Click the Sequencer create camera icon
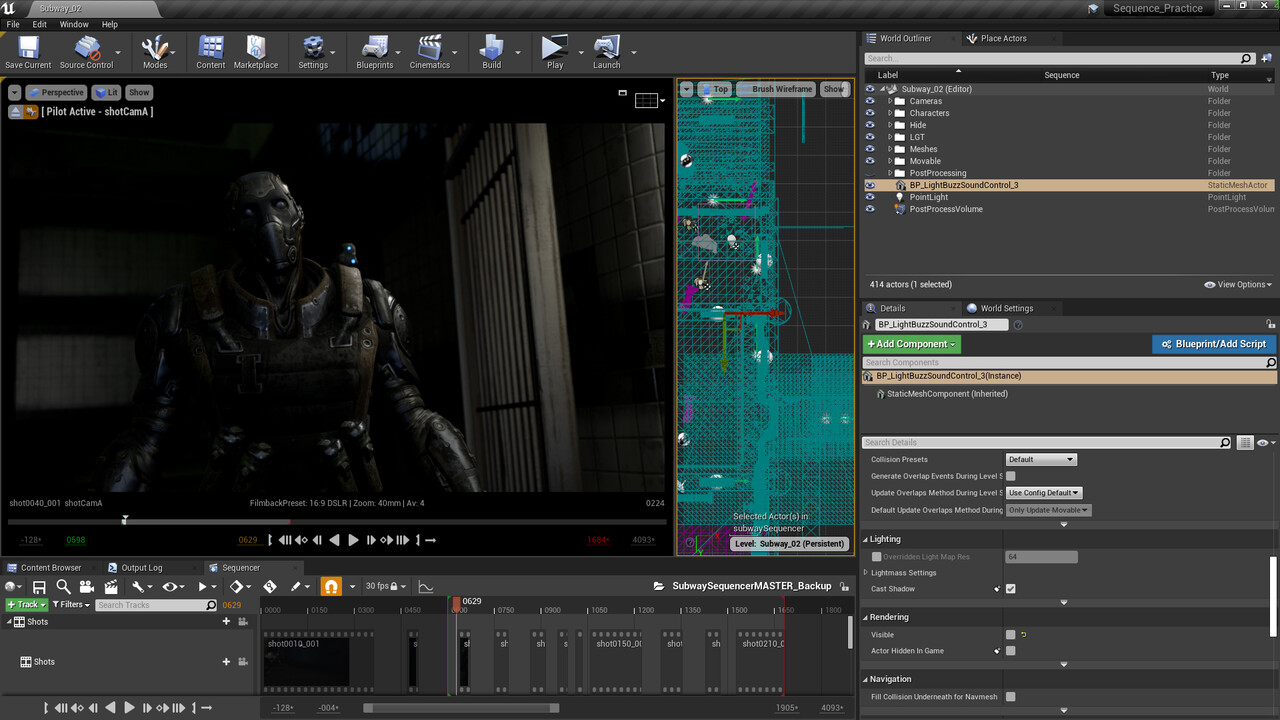The height and width of the screenshot is (720, 1280). (x=87, y=587)
